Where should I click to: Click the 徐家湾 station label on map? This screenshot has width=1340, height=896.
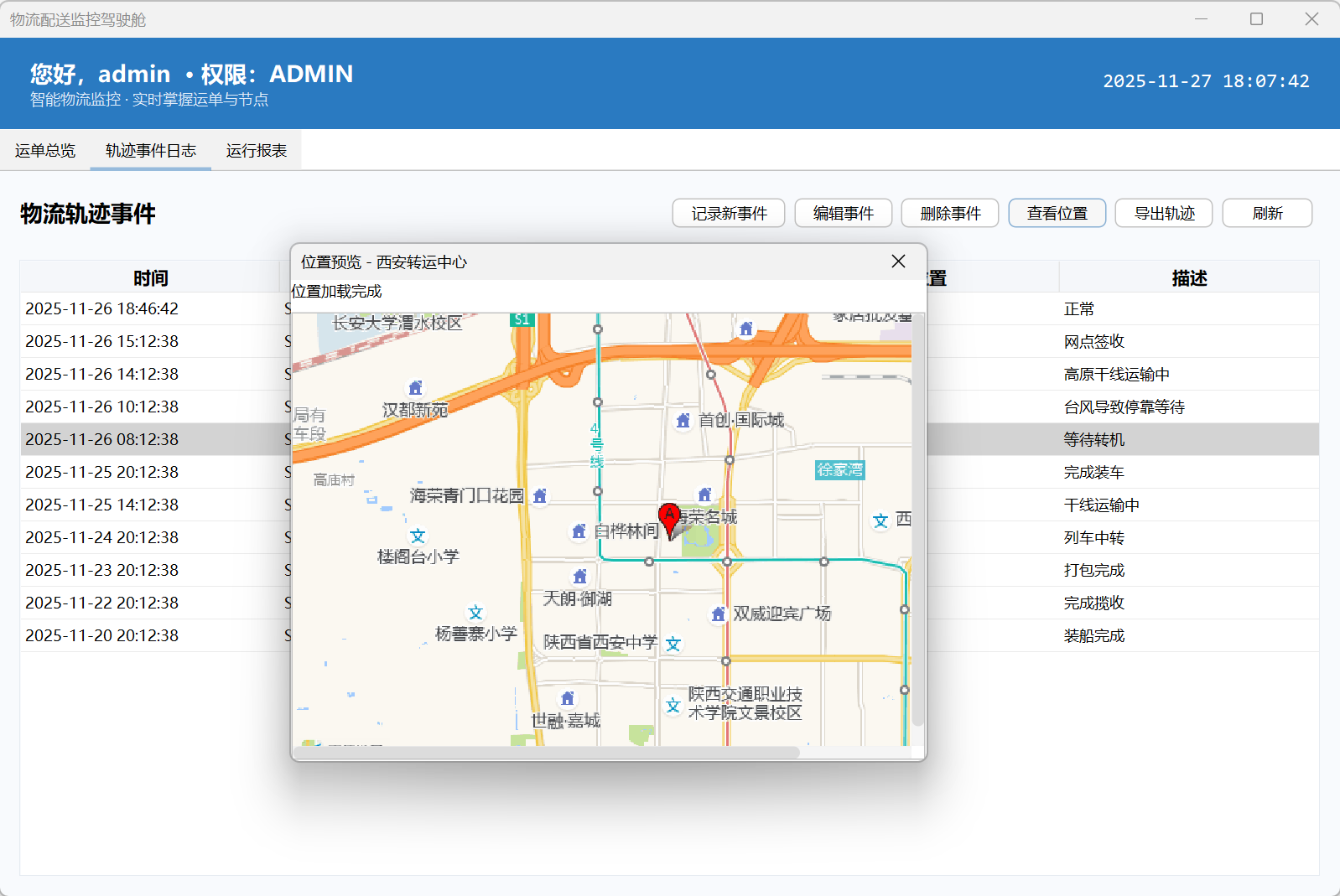click(839, 470)
